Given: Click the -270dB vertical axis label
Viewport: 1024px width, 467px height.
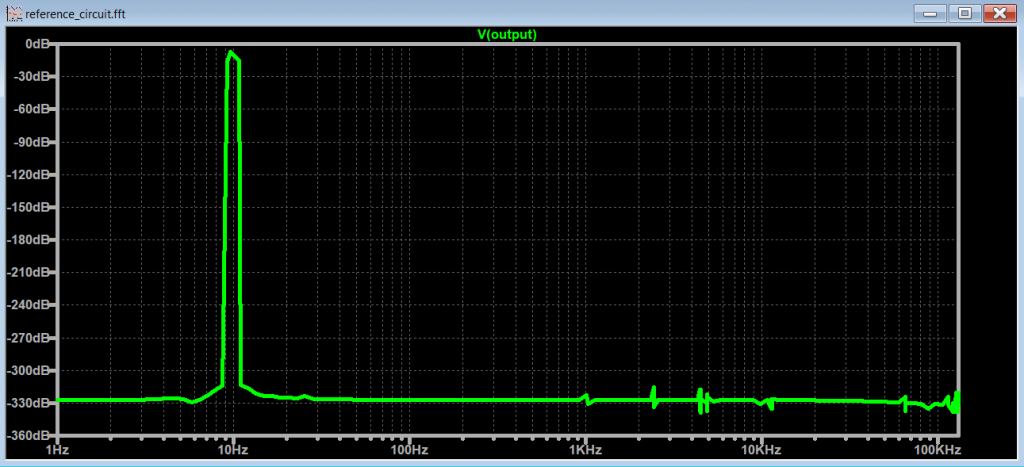Looking at the screenshot, I should click(x=30, y=338).
